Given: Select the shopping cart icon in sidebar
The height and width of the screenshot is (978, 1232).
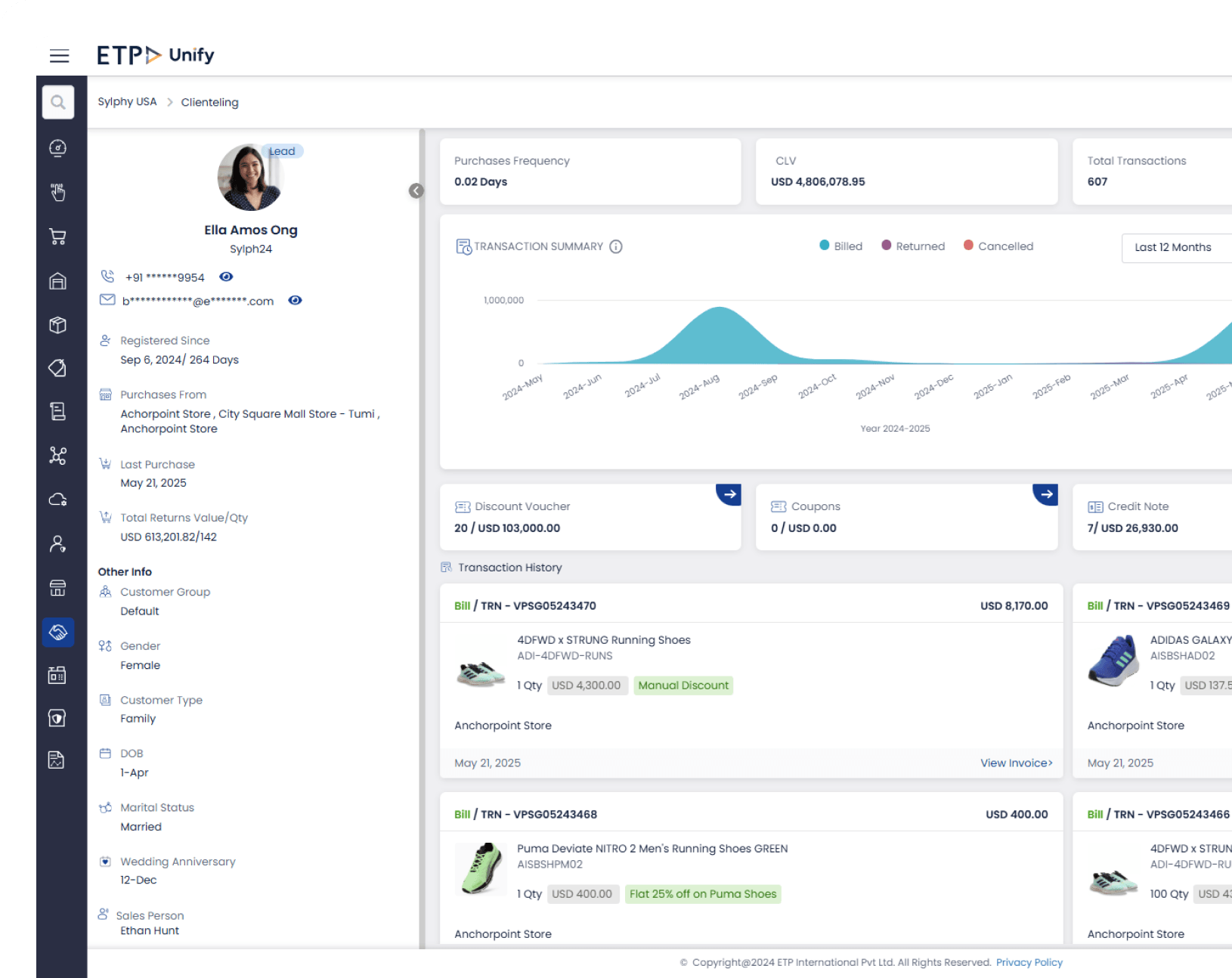Looking at the screenshot, I should [57, 236].
